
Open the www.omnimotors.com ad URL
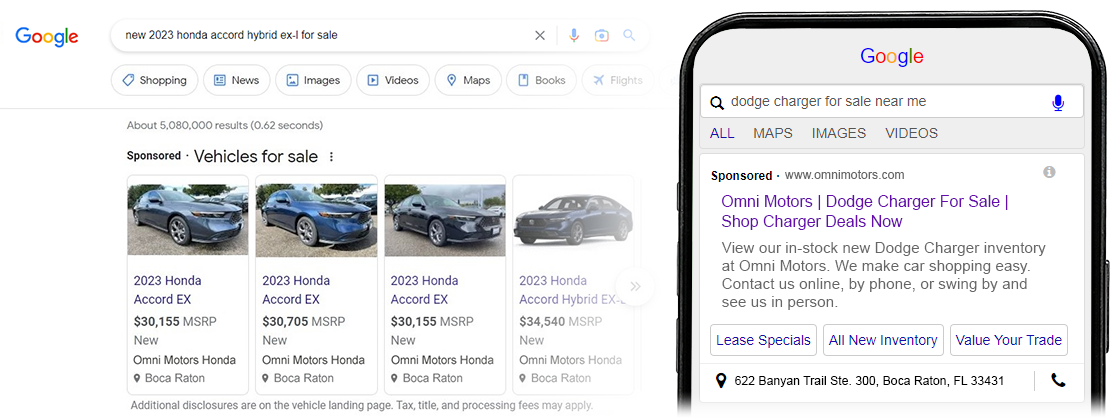click(845, 175)
